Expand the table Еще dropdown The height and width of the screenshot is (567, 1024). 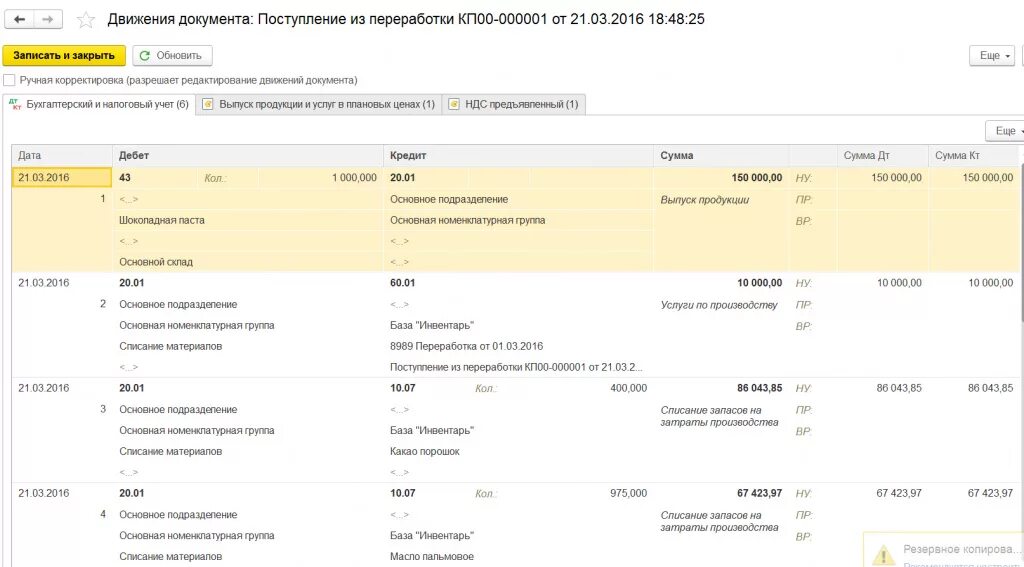pos(1004,131)
